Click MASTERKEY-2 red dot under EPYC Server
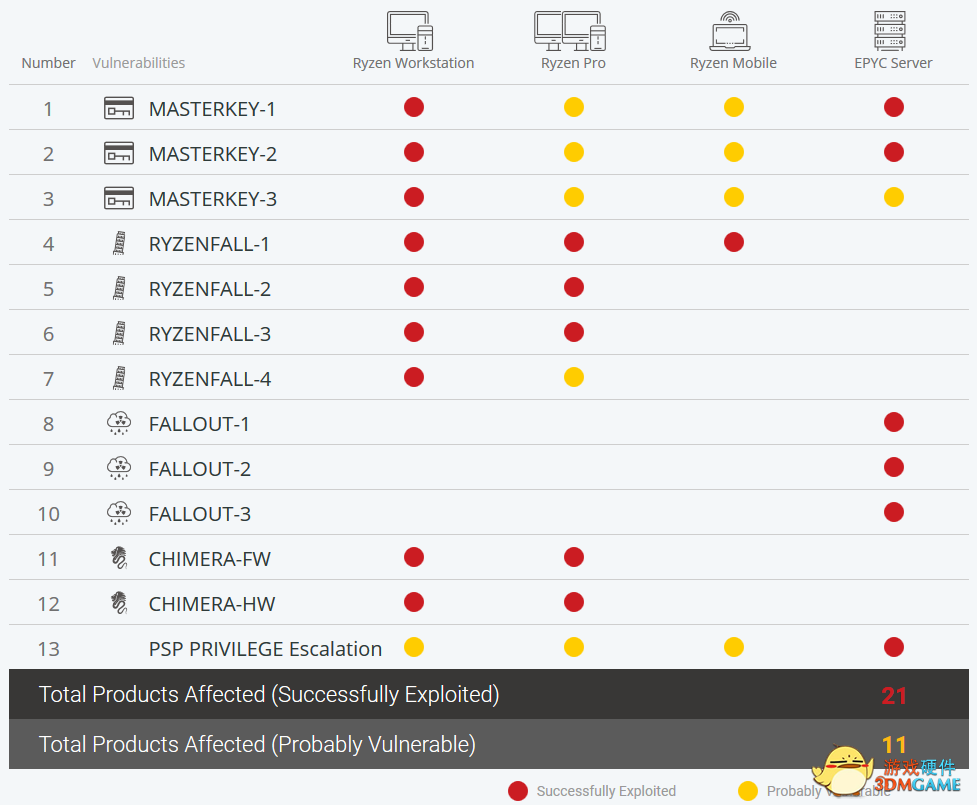The height and width of the screenshot is (805, 977). pyautogui.click(x=894, y=152)
